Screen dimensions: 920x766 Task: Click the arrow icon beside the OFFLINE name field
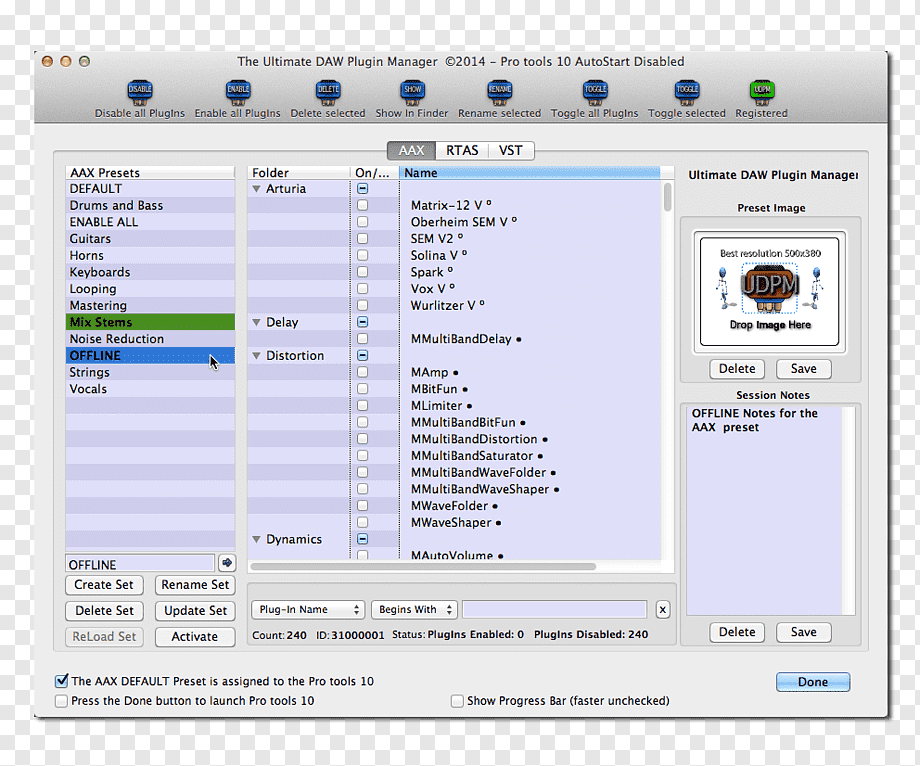(227, 563)
